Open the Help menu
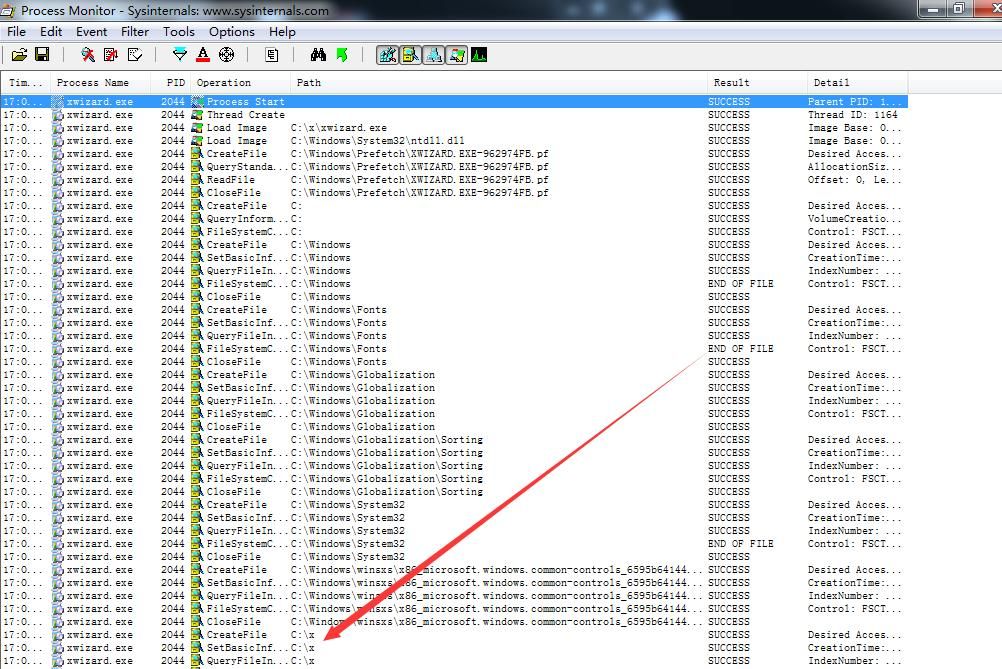Screen dimensions: 1002x669 tap(282, 32)
